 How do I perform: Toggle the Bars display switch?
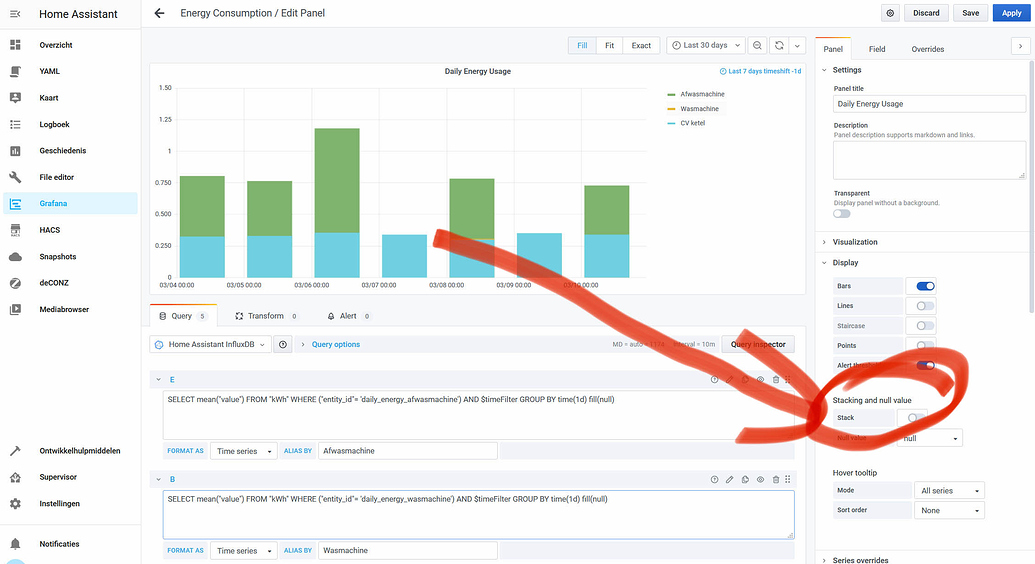pyautogui.click(x=925, y=286)
